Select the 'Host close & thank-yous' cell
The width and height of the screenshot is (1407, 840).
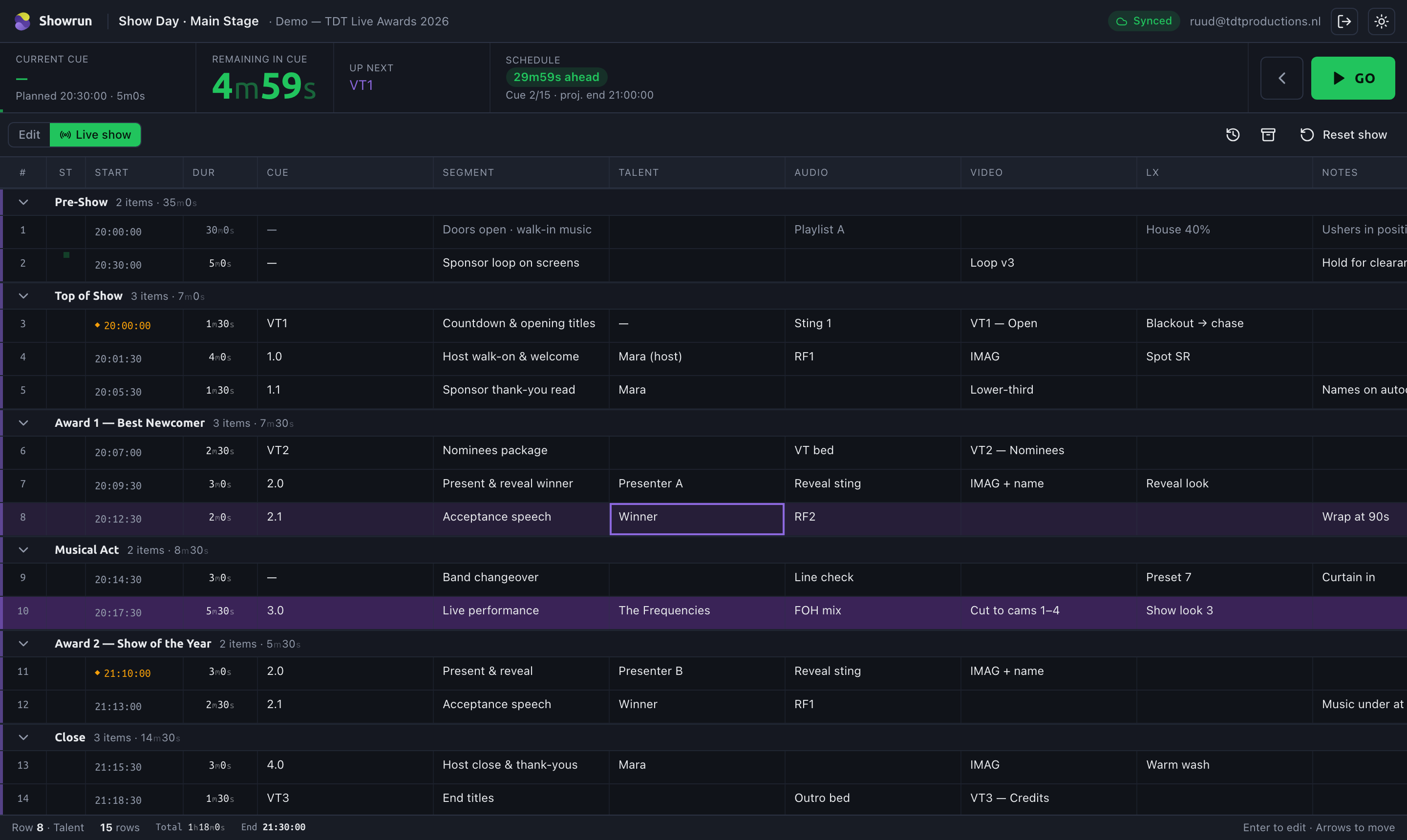pyautogui.click(x=521, y=767)
